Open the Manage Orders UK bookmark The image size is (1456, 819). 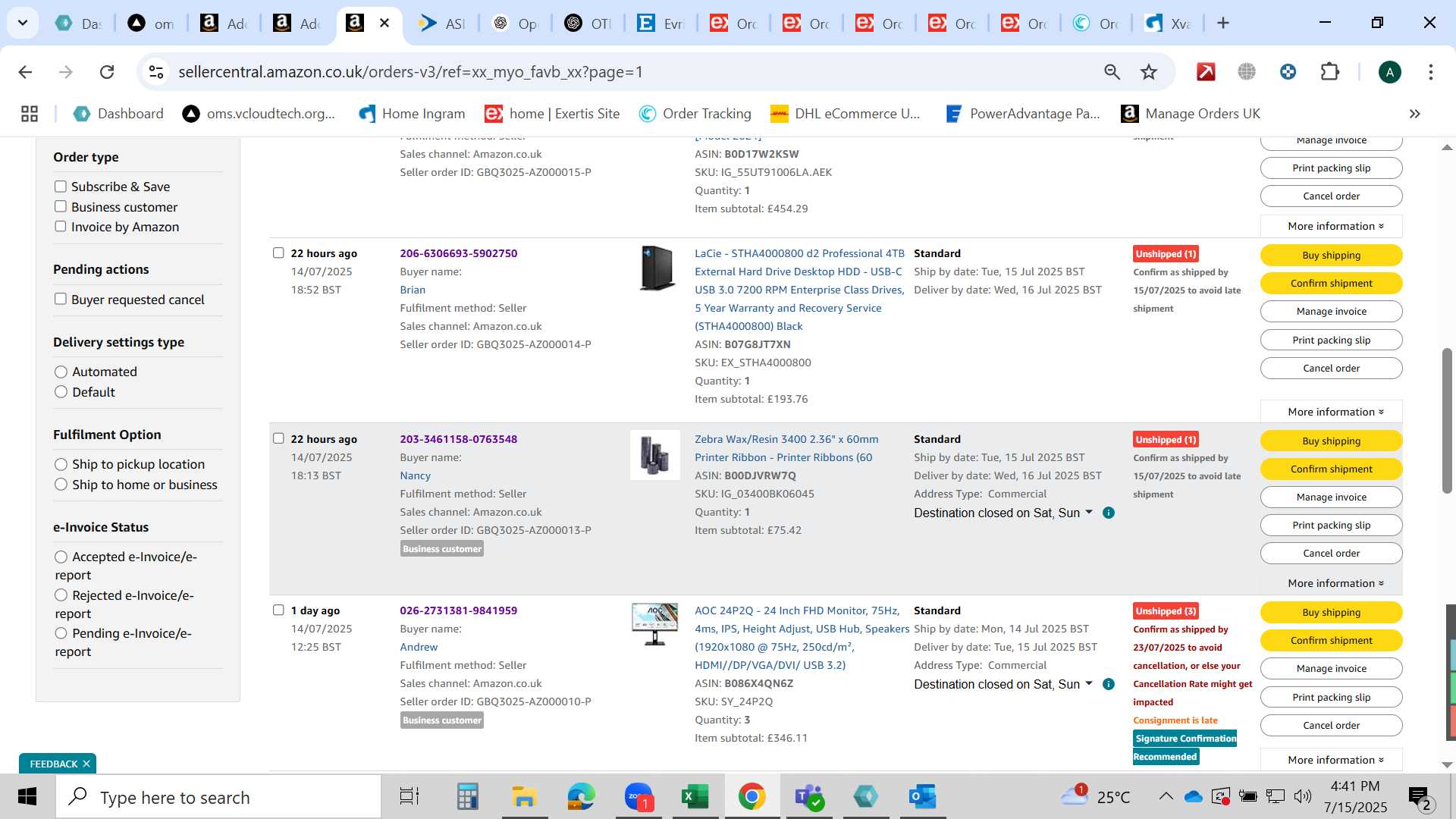[1191, 114]
